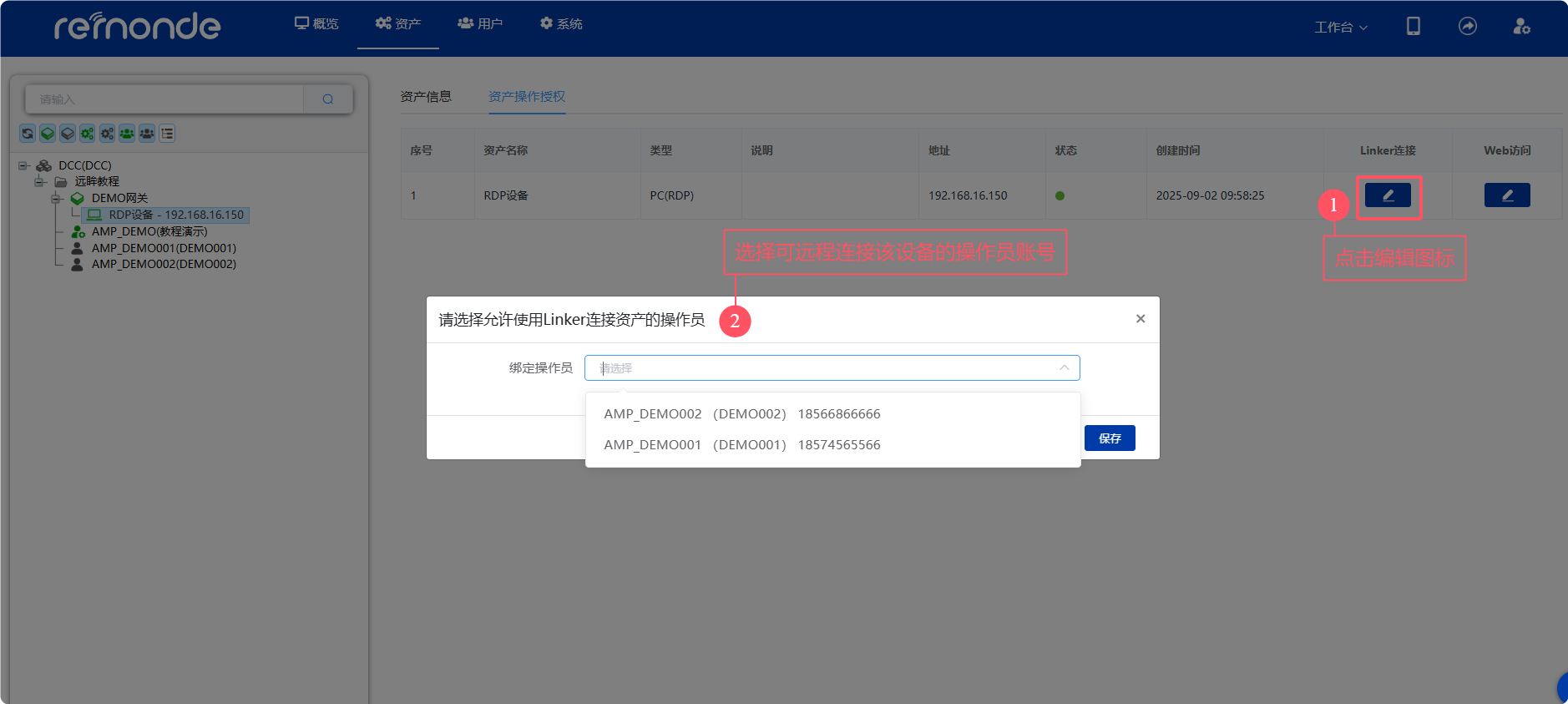Open the user settings icon in header

[x=1521, y=27]
